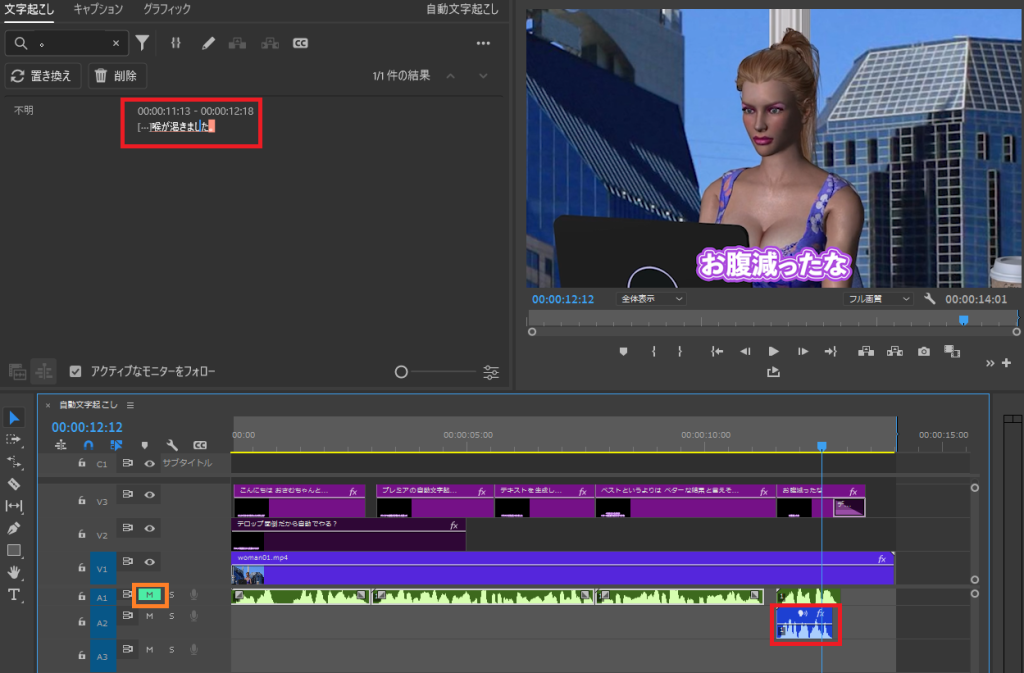
Task: Select the Razor tool
Action: click(x=14, y=483)
